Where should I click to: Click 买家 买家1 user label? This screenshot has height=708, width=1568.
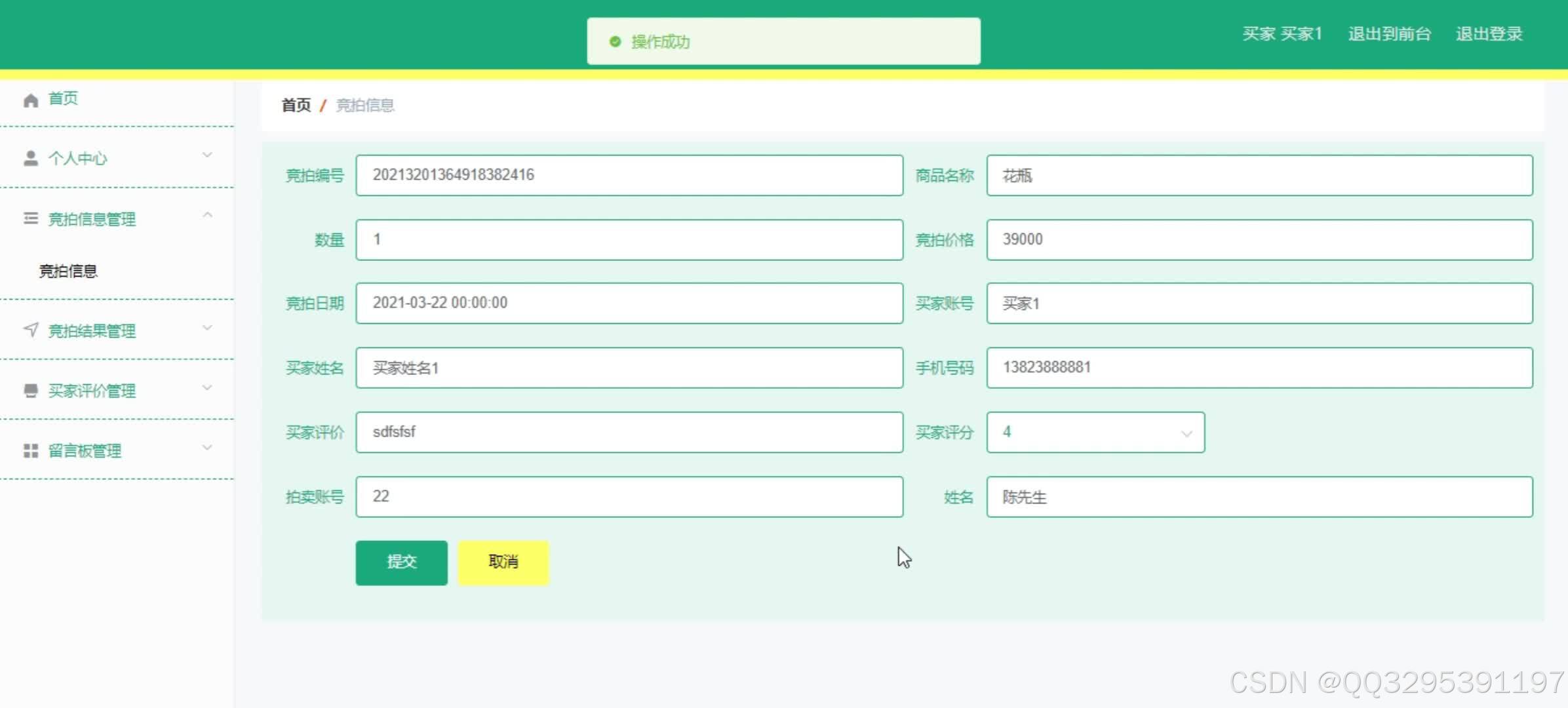coord(1282,34)
